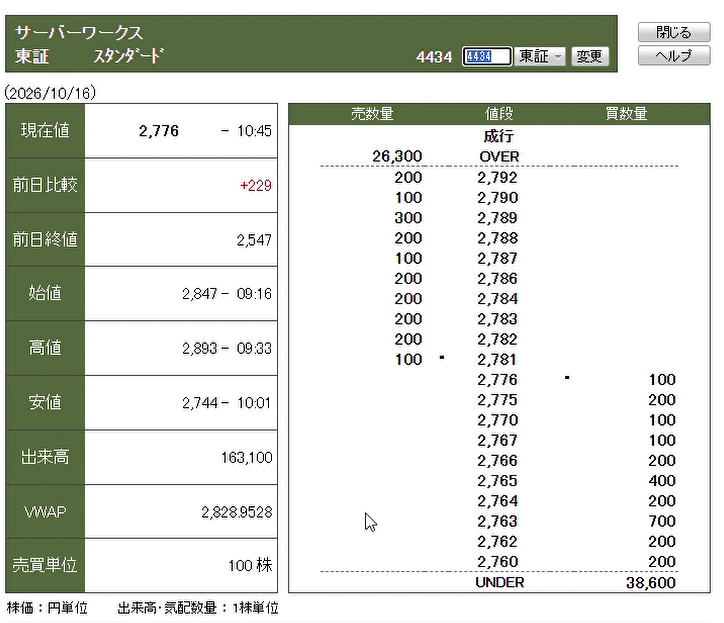Screen dimensions: 724x623
Task: Click the 前日比較 row label
Action: [x=45, y=185]
